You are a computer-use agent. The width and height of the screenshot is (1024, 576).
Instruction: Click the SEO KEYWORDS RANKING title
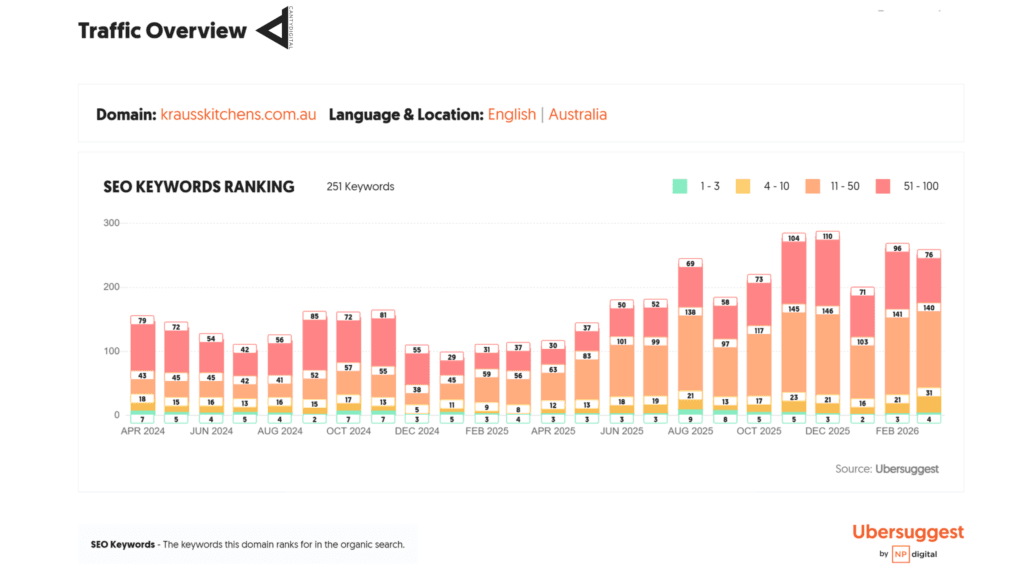[x=199, y=187]
